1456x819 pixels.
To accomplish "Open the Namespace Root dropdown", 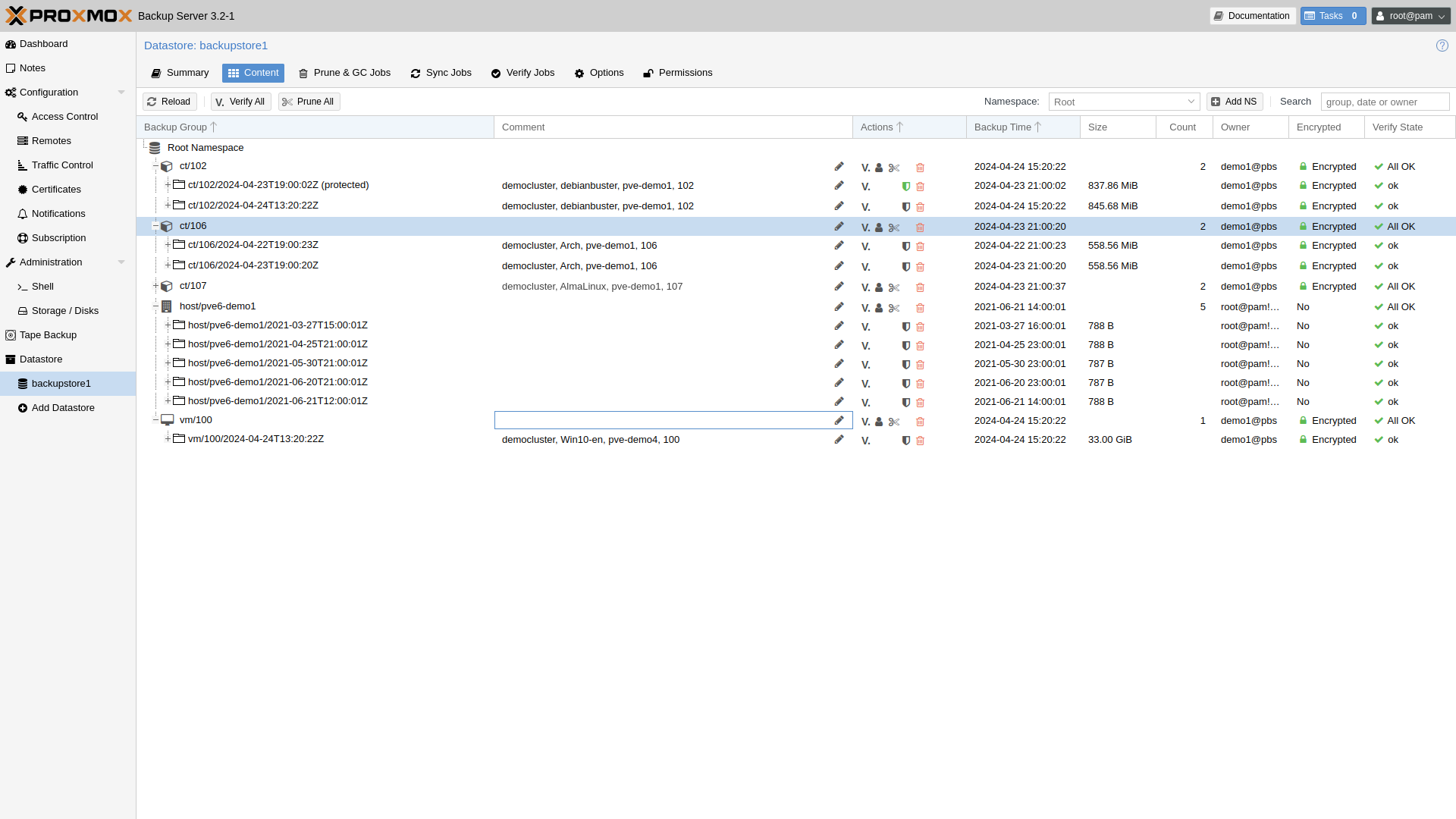I will [x=1123, y=102].
